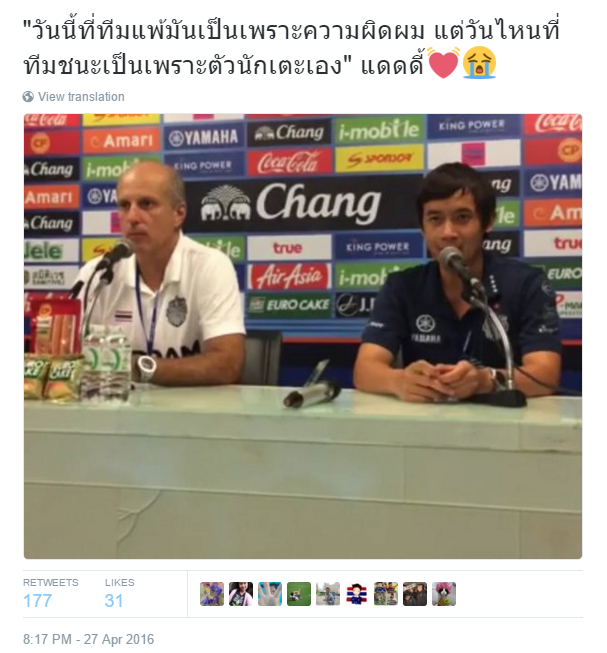Click the pink beating heart emoji

(443, 62)
